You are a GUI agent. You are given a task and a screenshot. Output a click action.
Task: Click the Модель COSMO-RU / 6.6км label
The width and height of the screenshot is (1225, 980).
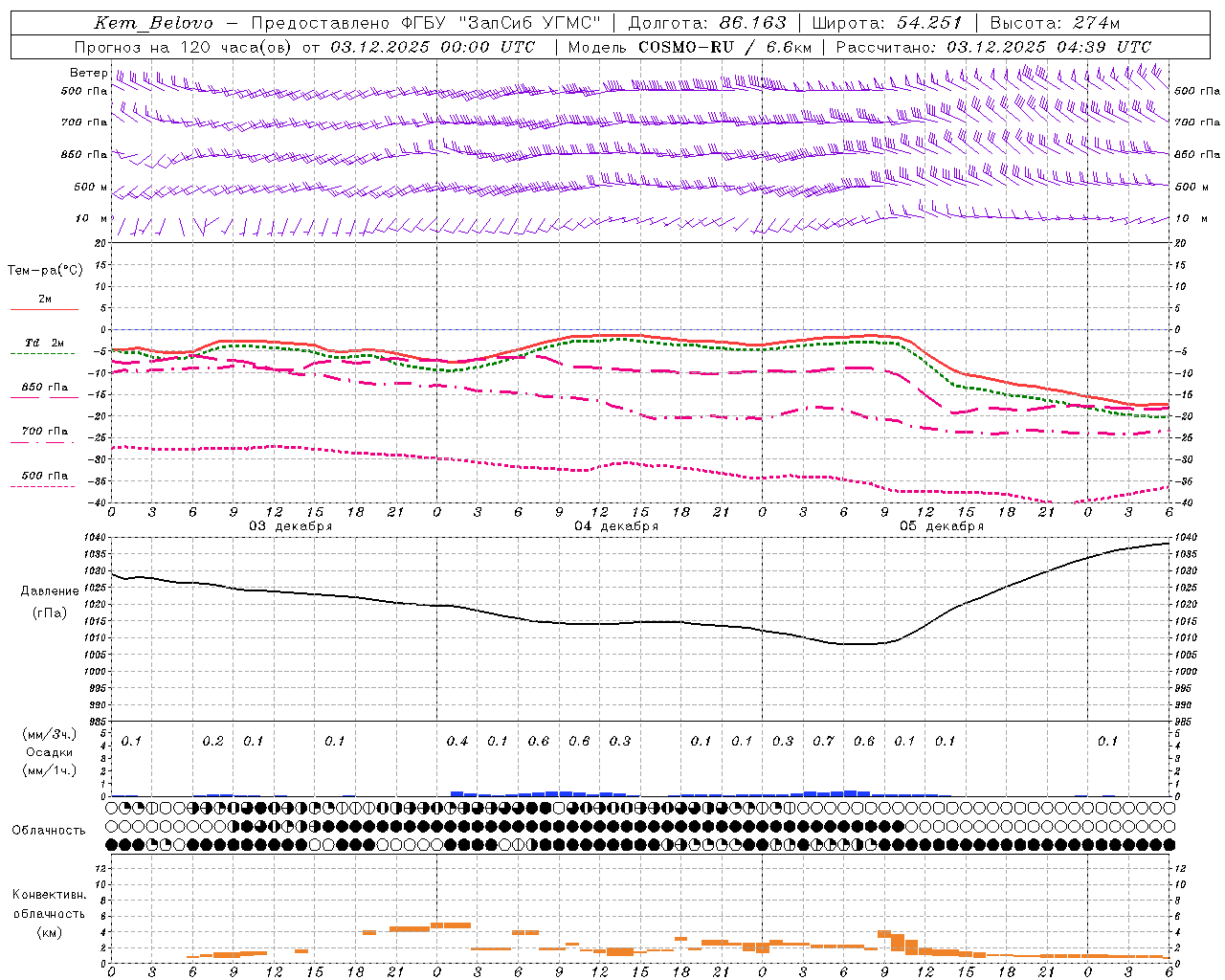pos(689,47)
